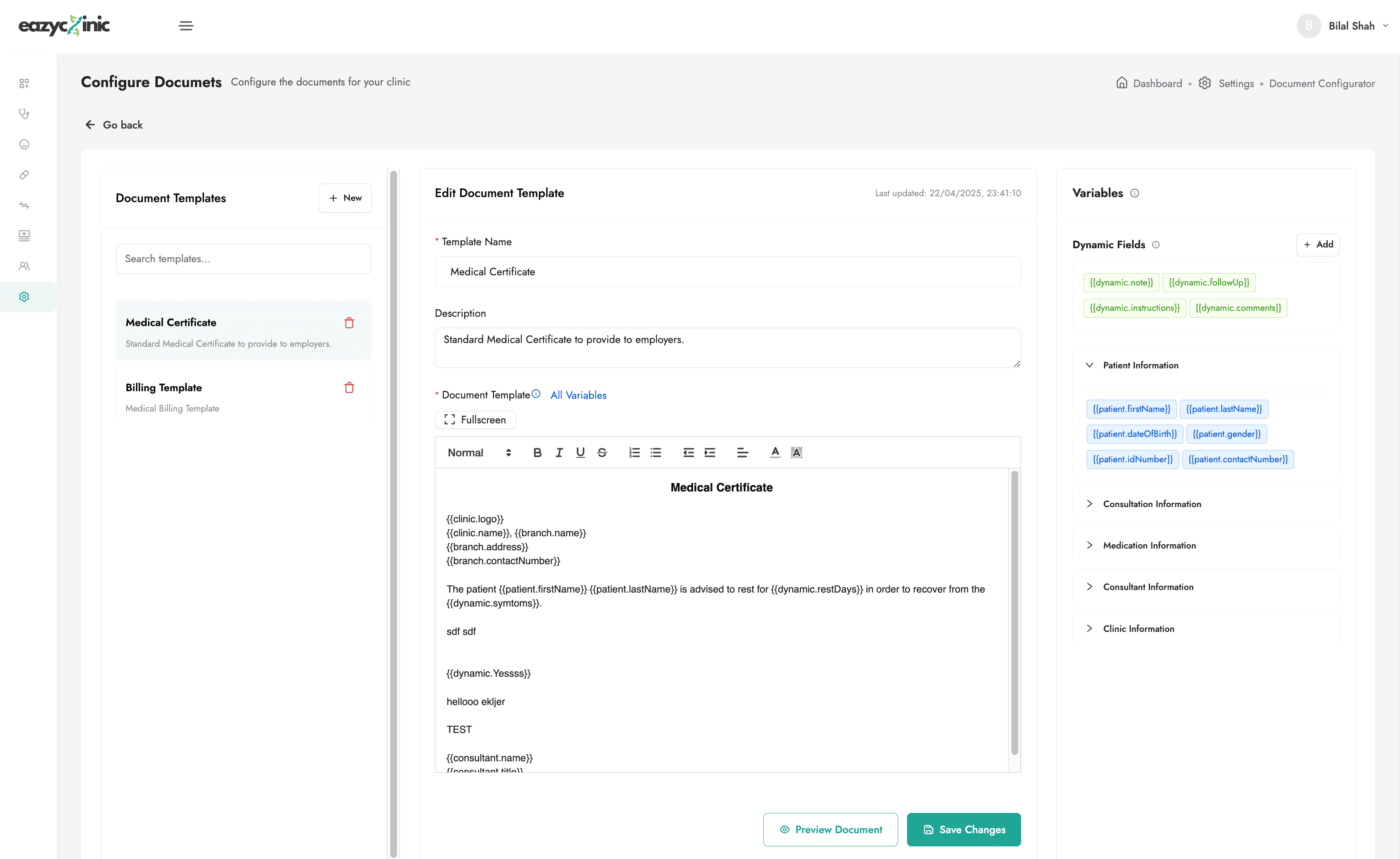Expand the Consultant Information section

1205,587
